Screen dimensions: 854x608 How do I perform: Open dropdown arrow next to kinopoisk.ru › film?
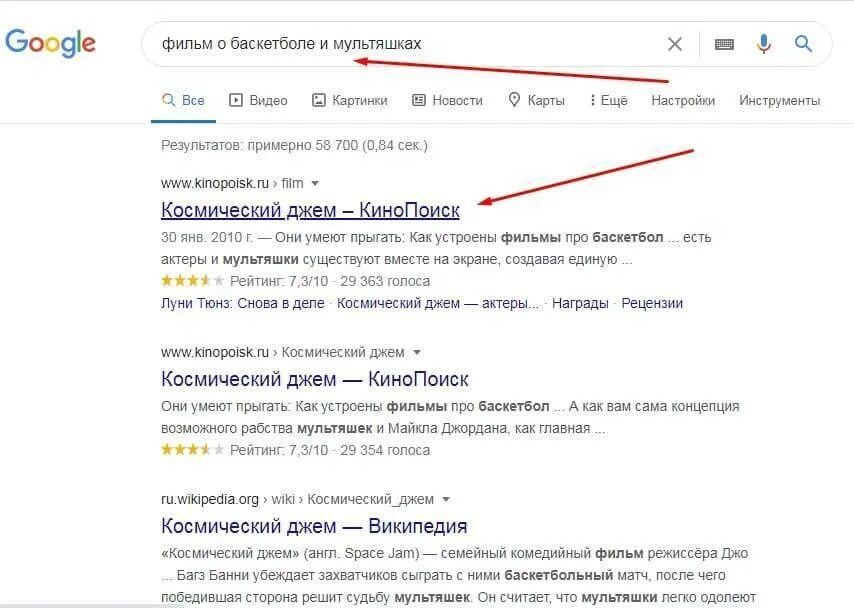[x=315, y=184]
